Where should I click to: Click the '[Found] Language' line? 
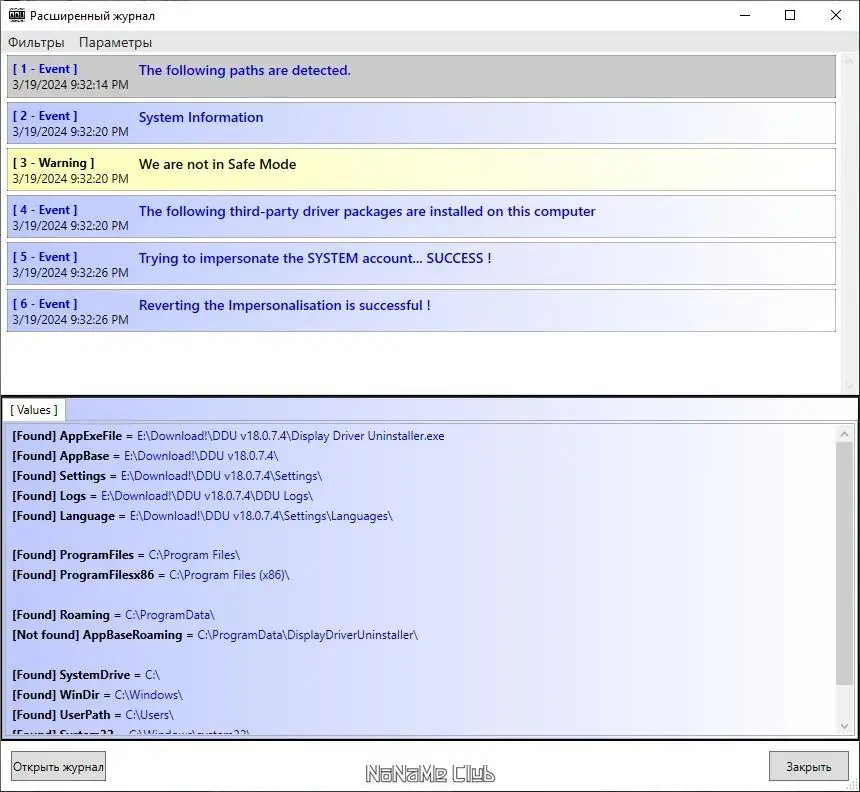(x=203, y=516)
